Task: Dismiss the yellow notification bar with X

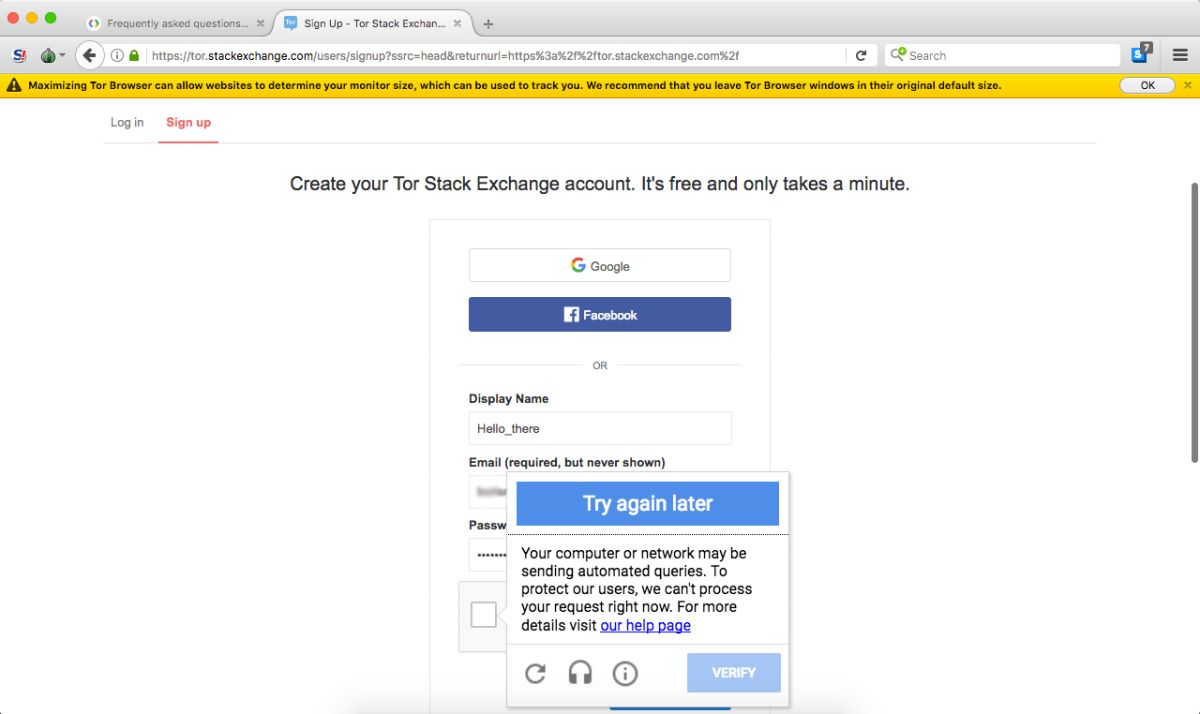Action: point(1187,86)
